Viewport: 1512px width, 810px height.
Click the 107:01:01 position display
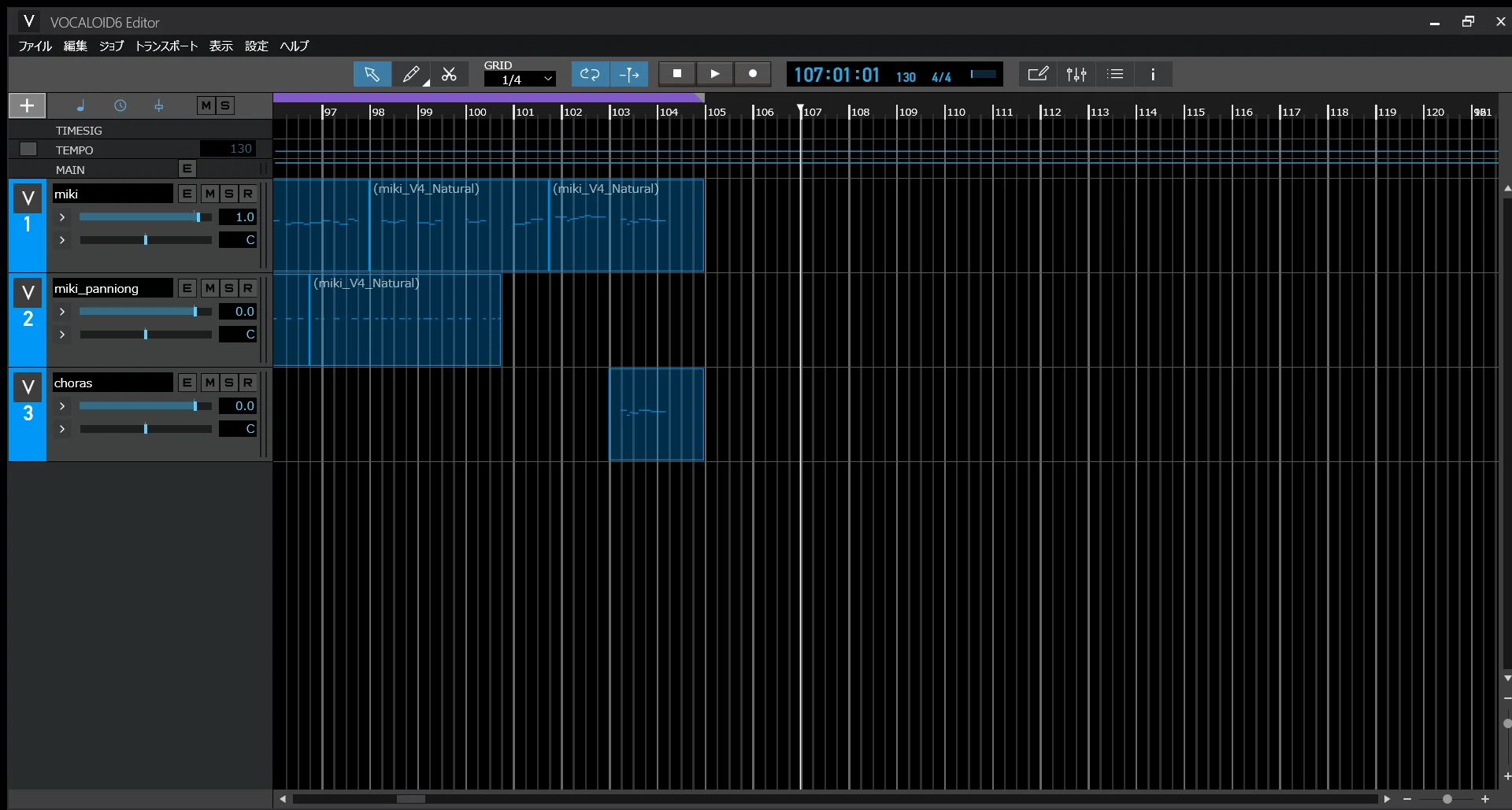pyautogui.click(x=836, y=75)
